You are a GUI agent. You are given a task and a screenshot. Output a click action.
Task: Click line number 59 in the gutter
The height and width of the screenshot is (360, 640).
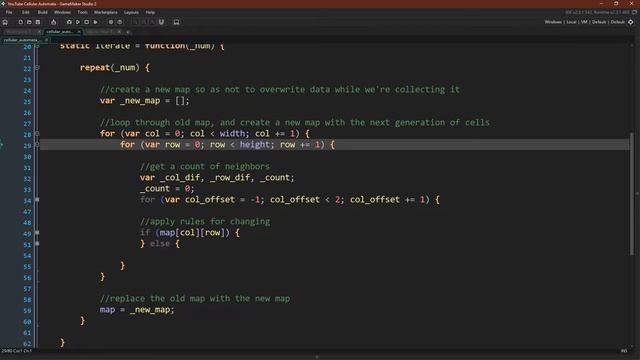click(x=27, y=311)
